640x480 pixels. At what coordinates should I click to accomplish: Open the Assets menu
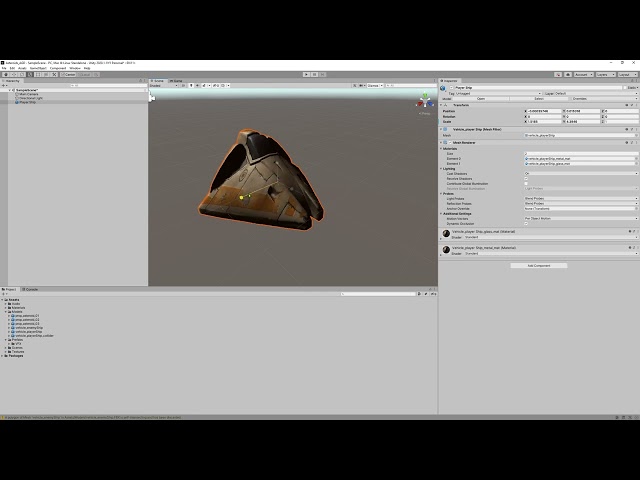pos(22,68)
